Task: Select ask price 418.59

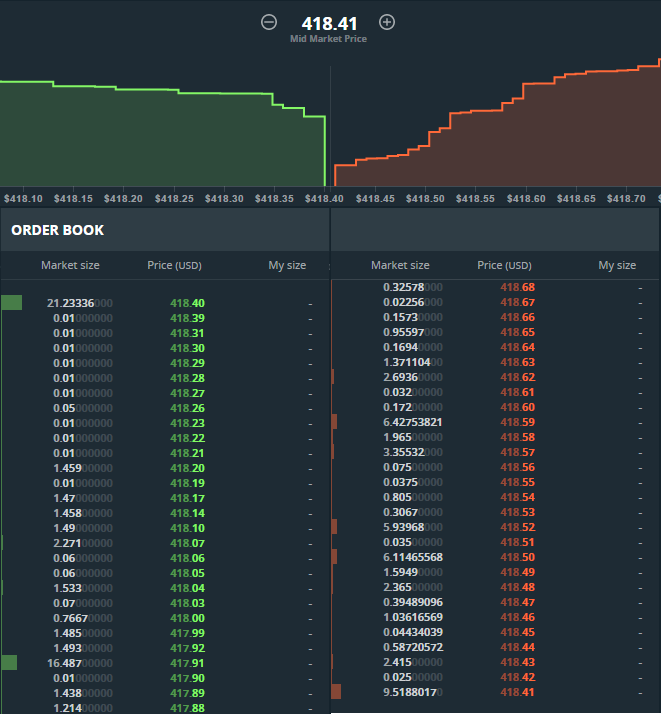Action: point(518,422)
